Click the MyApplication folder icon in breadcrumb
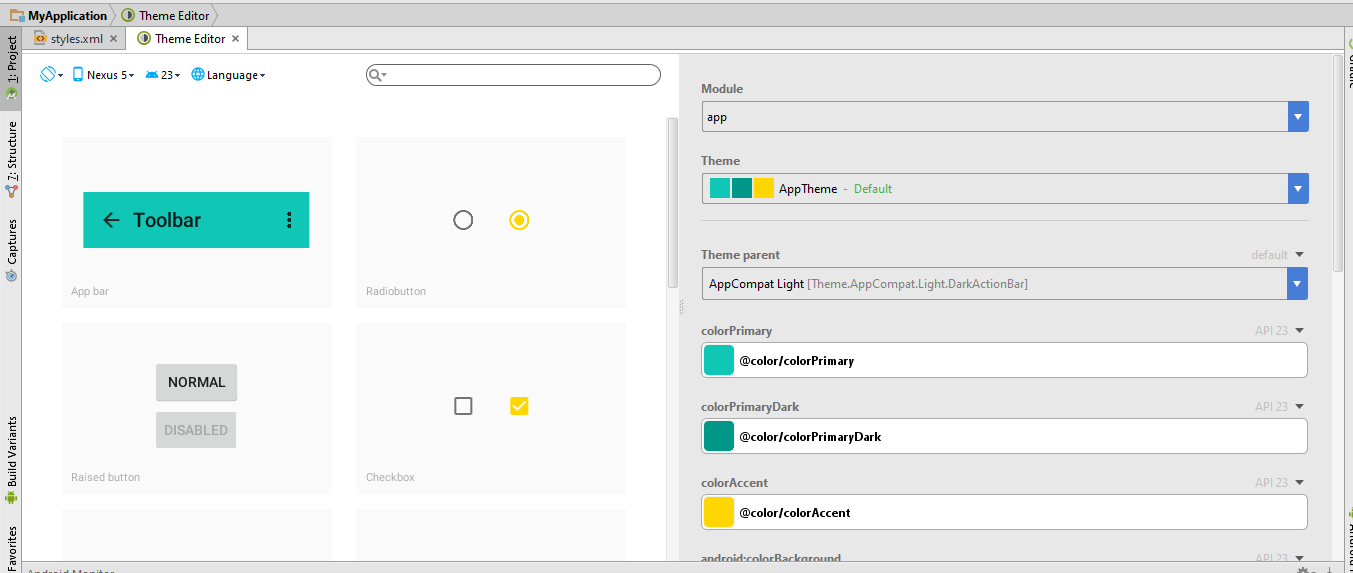The height and width of the screenshot is (573, 1353). [x=17, y=16]
